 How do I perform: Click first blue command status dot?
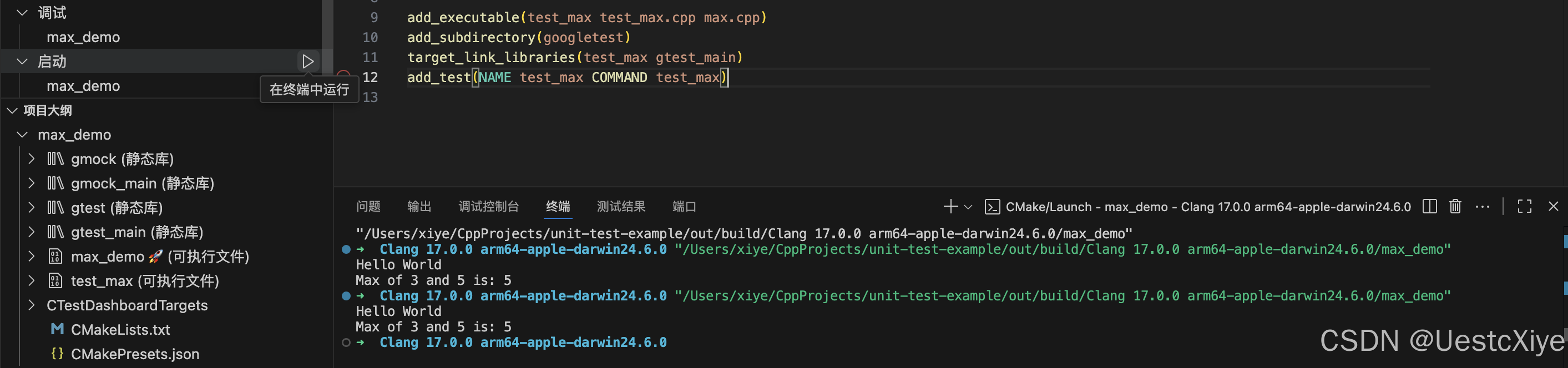(x=346, y=249)
